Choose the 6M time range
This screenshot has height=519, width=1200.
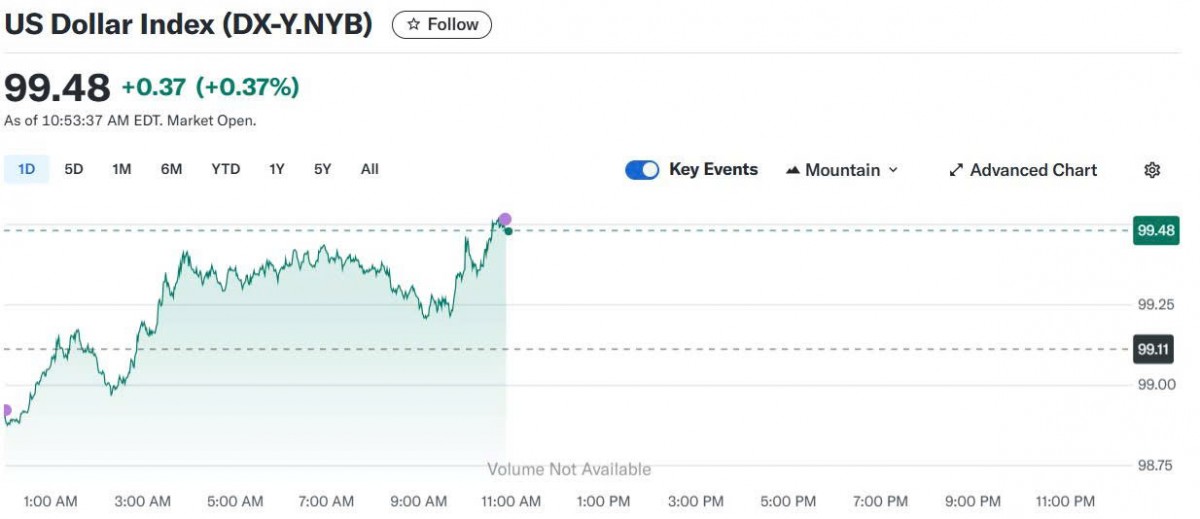pyautogui.click(x=171, y=169)
